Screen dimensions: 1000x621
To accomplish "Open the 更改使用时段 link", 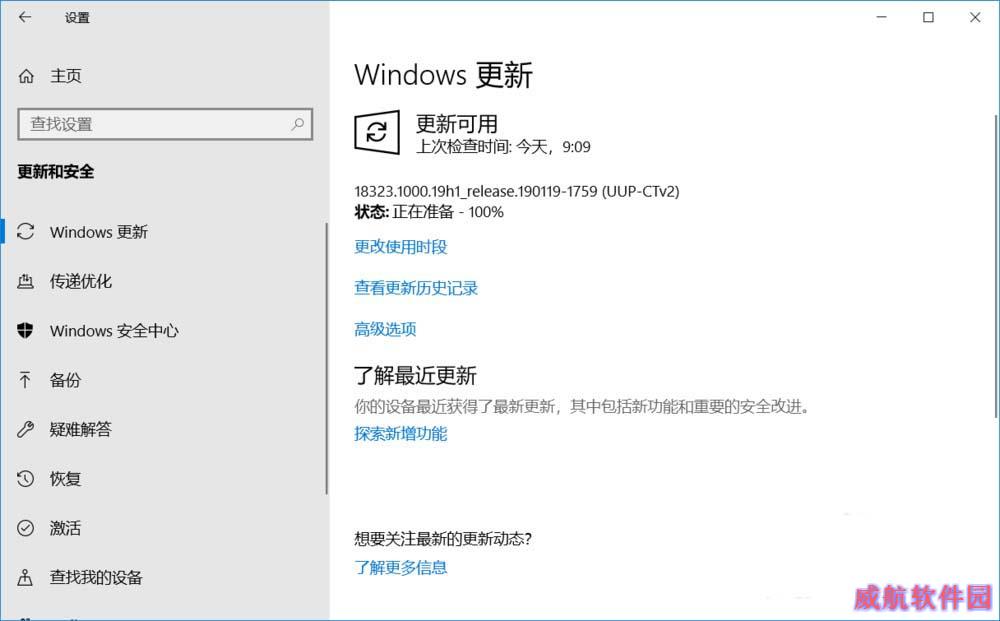I will coord(401,247).
